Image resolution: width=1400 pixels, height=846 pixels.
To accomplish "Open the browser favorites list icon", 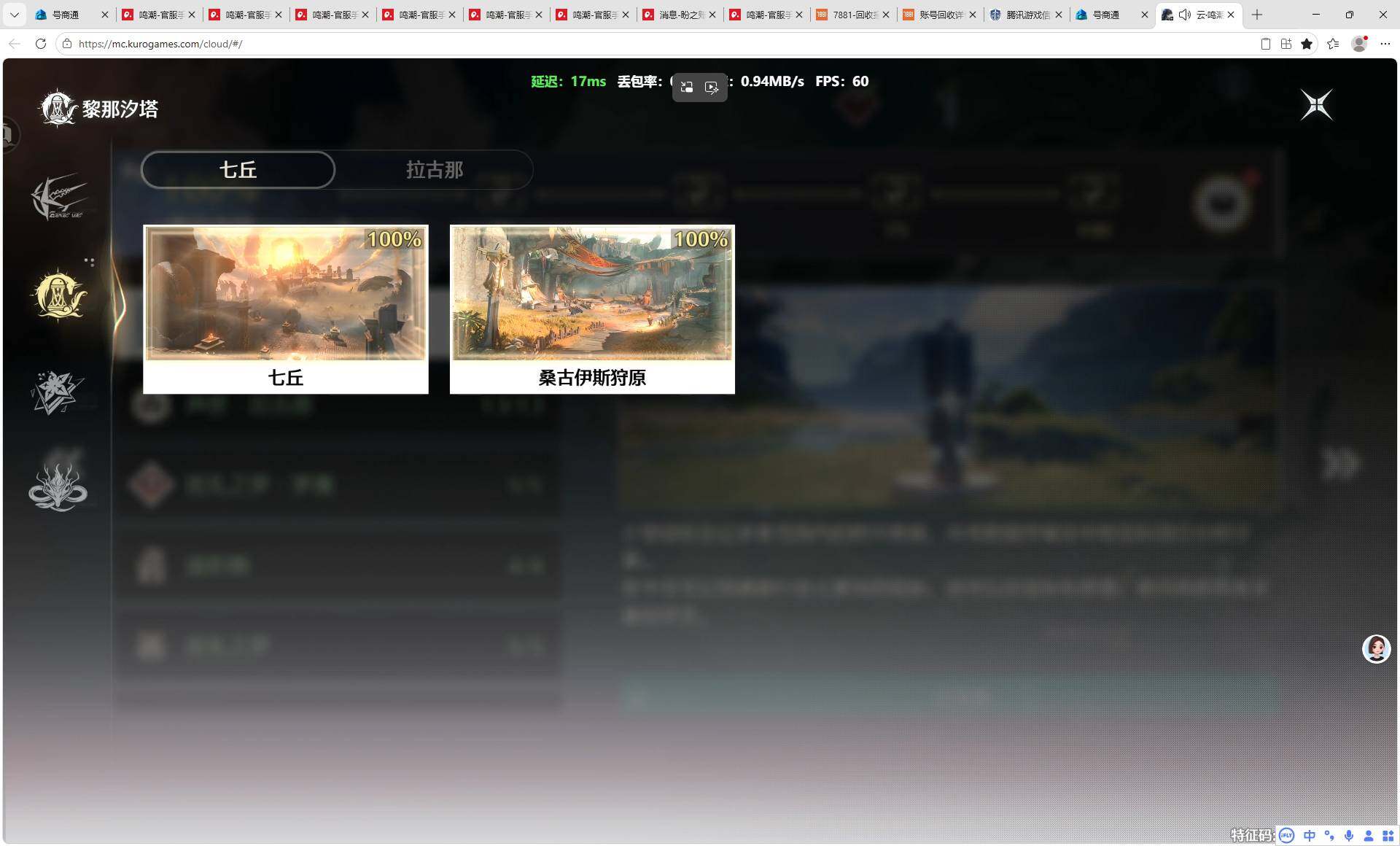I will point(1333,44).
